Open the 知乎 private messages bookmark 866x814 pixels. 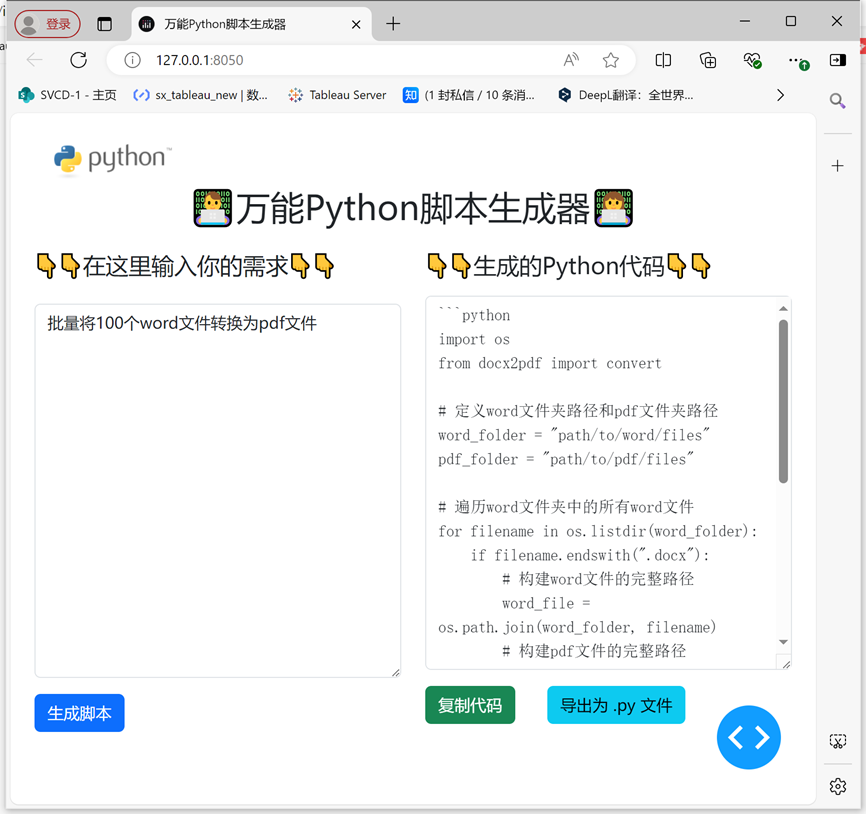pos(468,95)
